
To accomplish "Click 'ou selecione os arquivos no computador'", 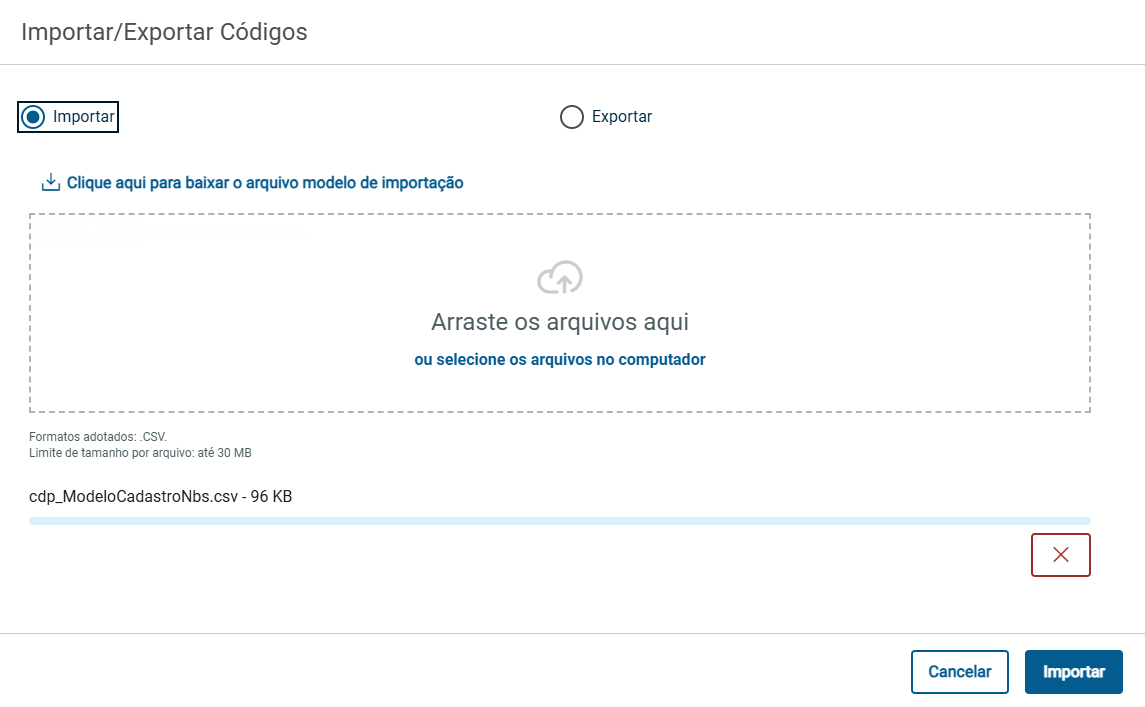I will 560,360.
